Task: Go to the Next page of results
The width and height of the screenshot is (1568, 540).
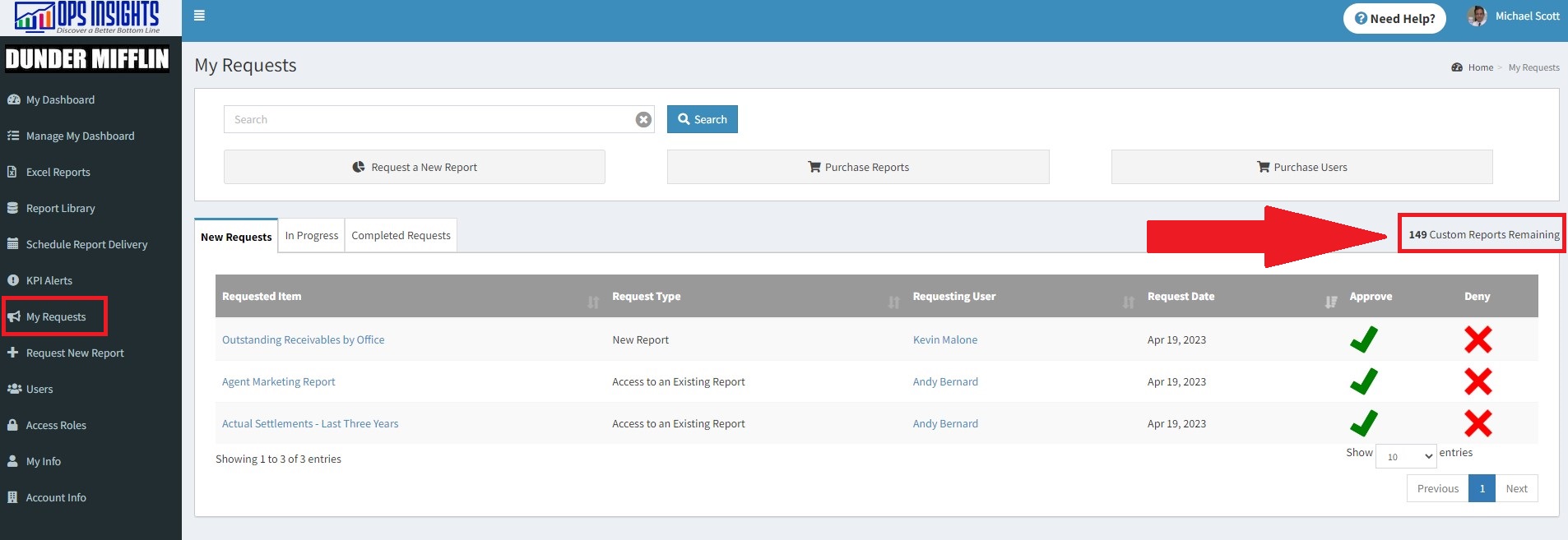Action: (x=1516, y=488)
